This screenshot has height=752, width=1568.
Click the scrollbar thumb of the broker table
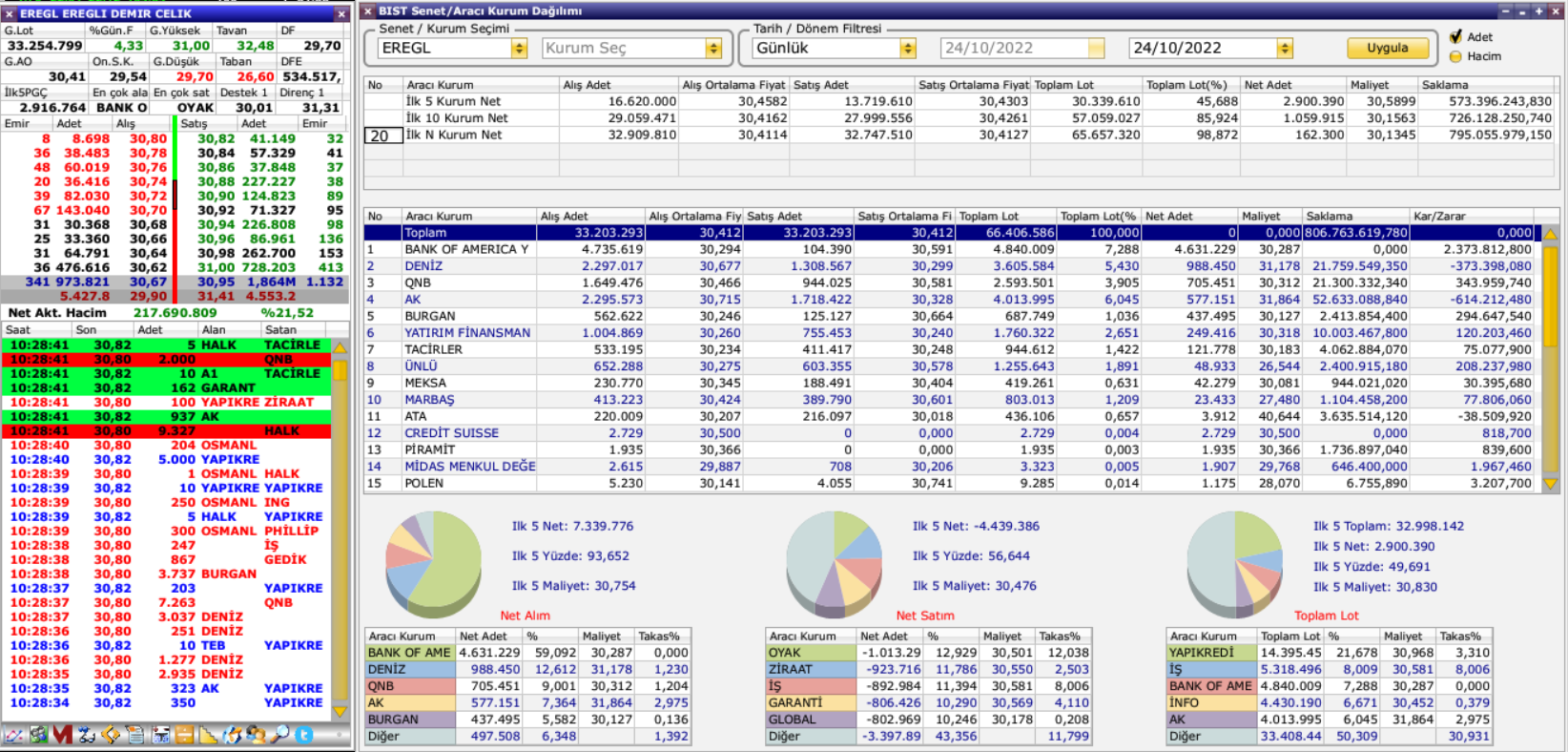coord(1550,296)
